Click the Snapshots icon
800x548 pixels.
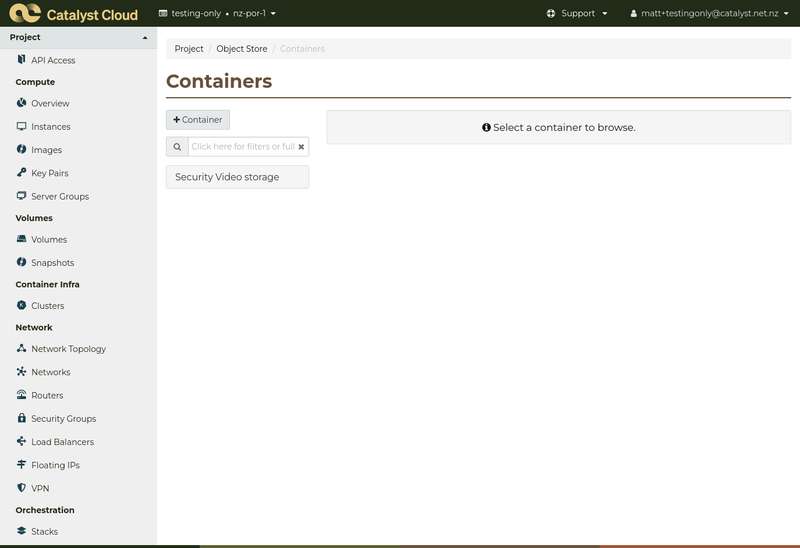(21, 262)
